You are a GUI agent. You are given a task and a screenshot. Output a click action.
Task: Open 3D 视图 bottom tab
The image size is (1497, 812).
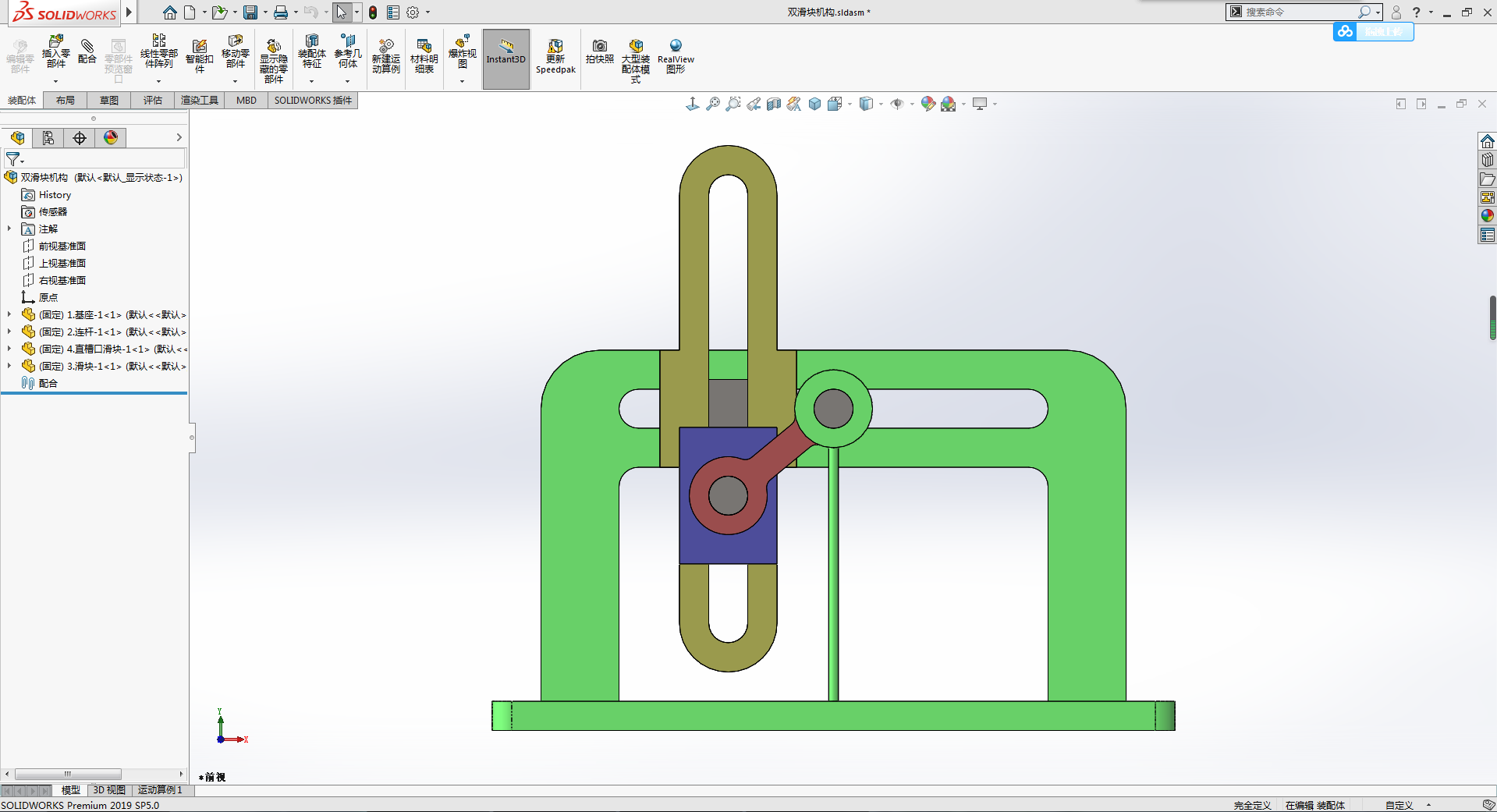click(109, 790)
